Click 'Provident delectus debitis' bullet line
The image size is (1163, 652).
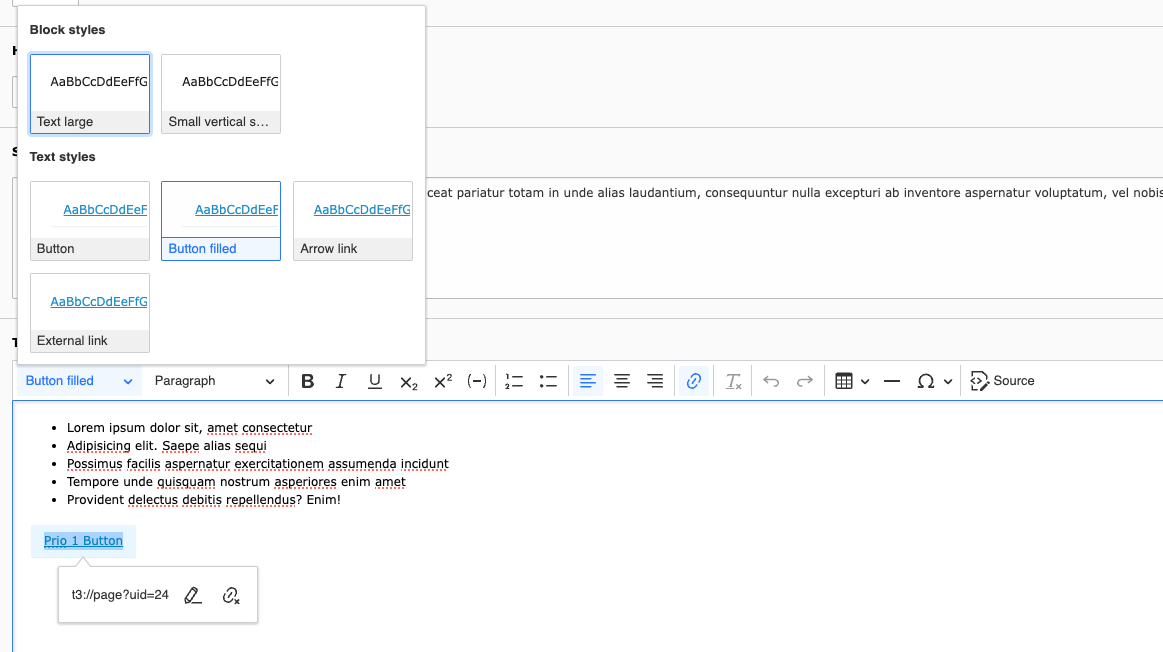click(x=203, y=500)
